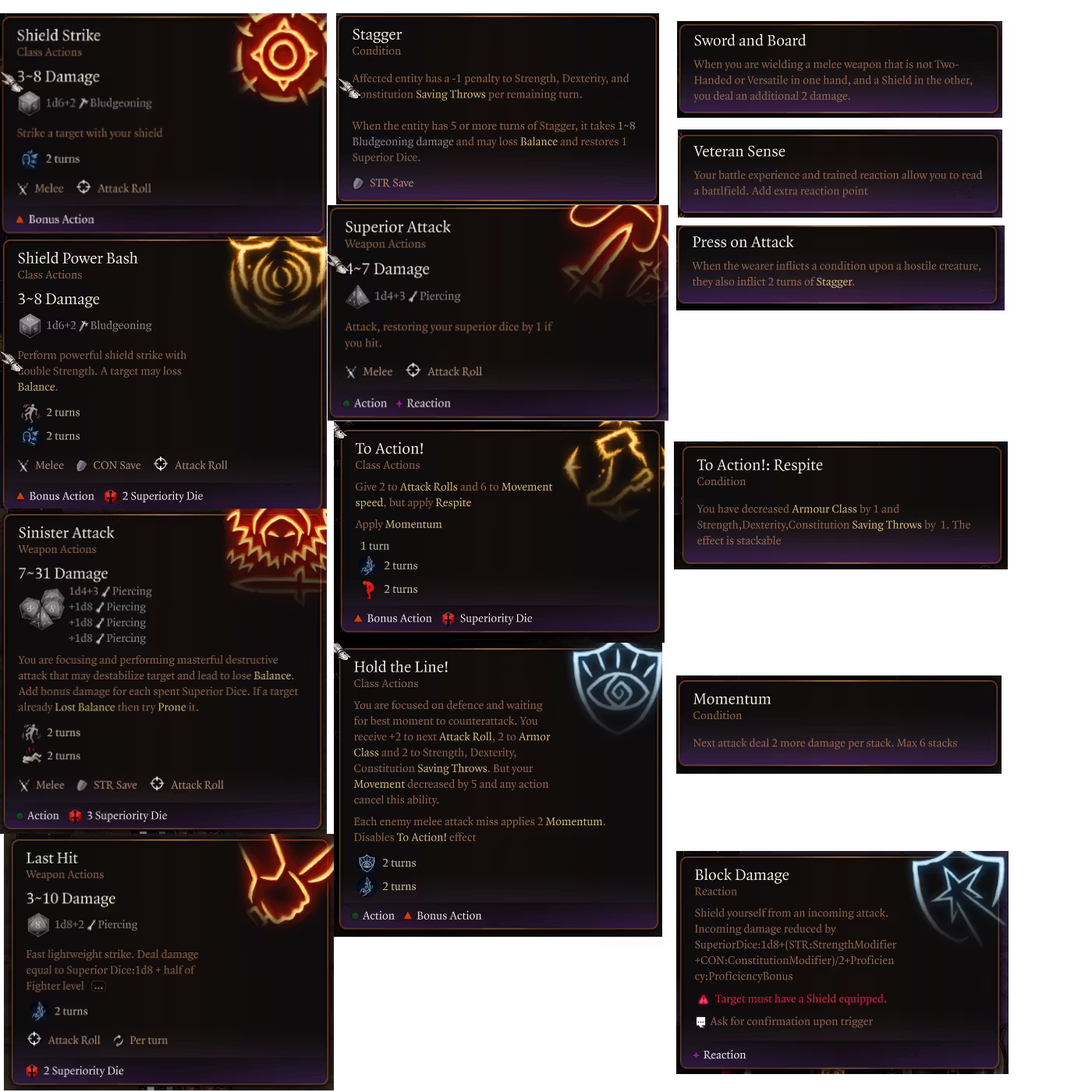Click the Balance link in Stagger tooltip

click(x=538, y=141)
